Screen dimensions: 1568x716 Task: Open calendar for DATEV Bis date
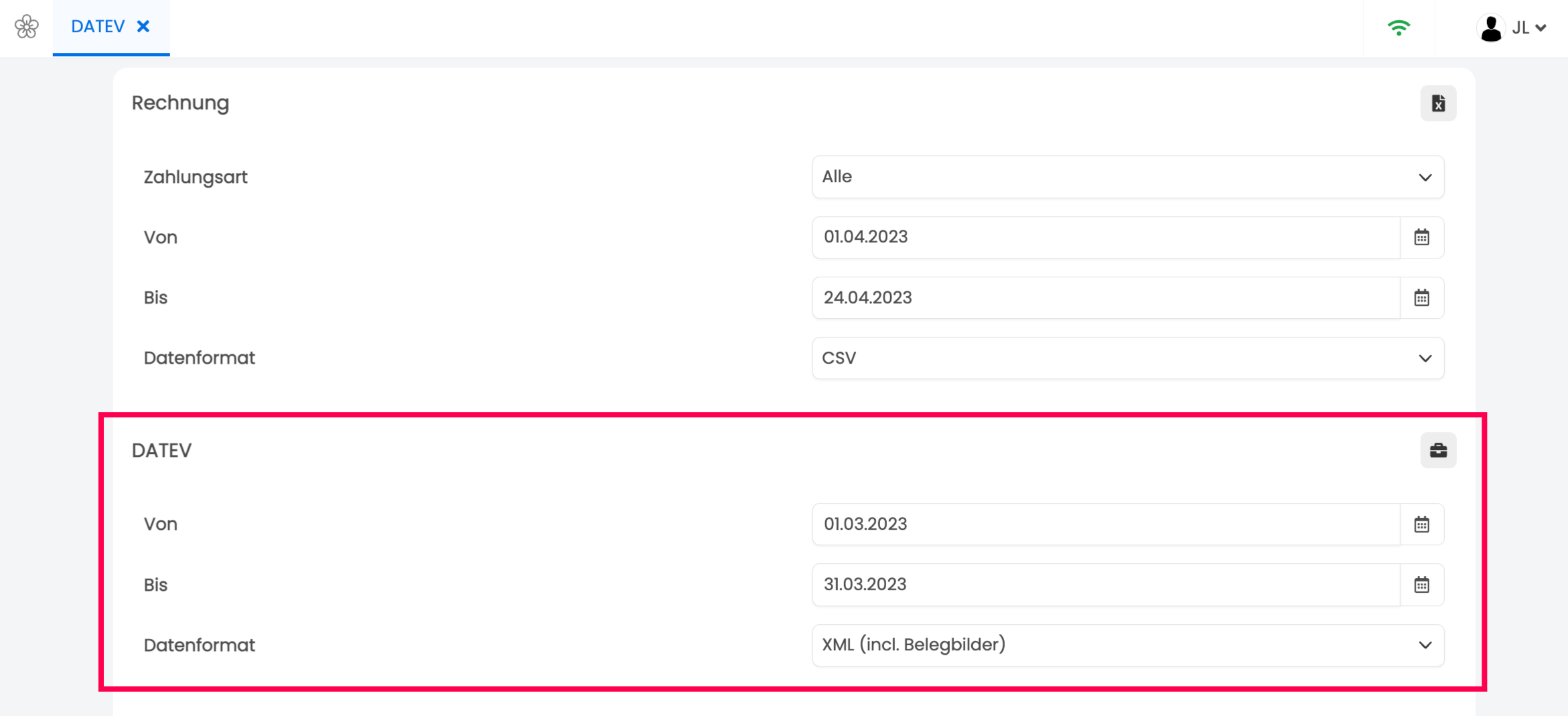click(x=1422, y=584)
